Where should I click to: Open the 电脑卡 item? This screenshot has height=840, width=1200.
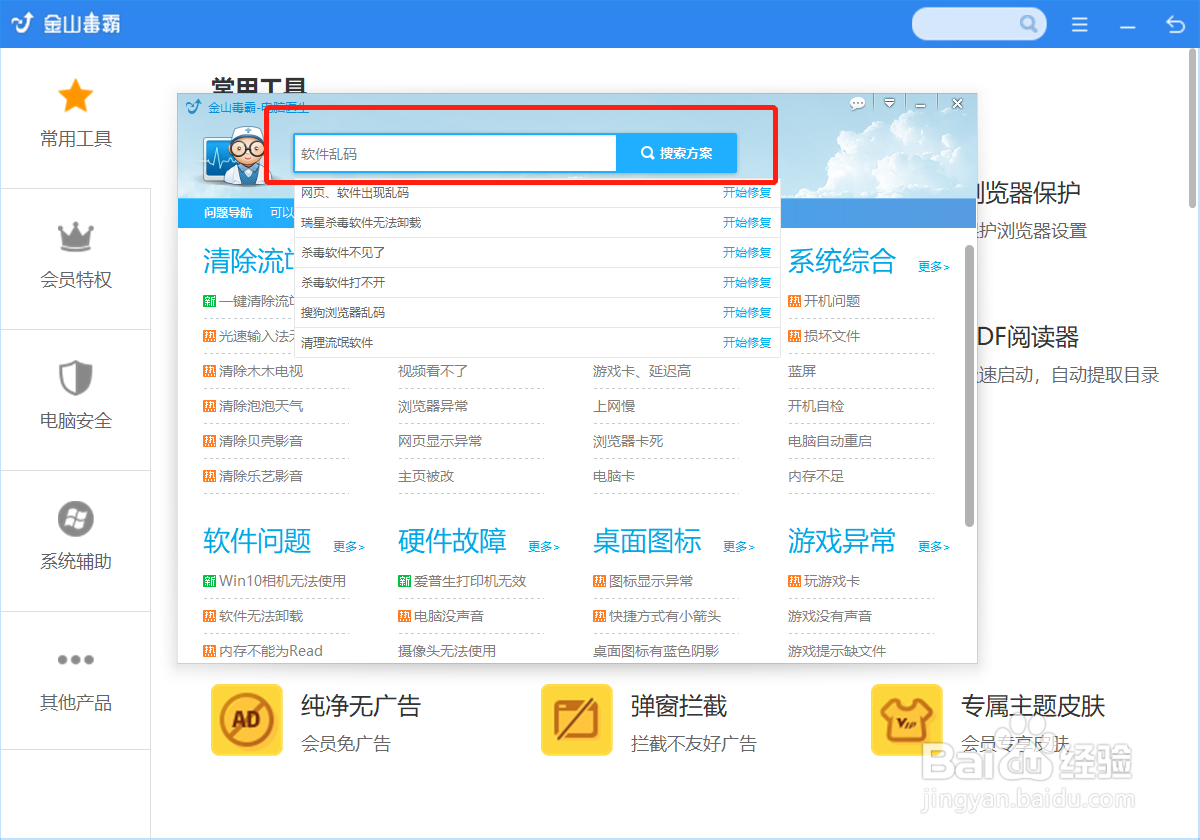pyautogui.click(x=614, y=476)
